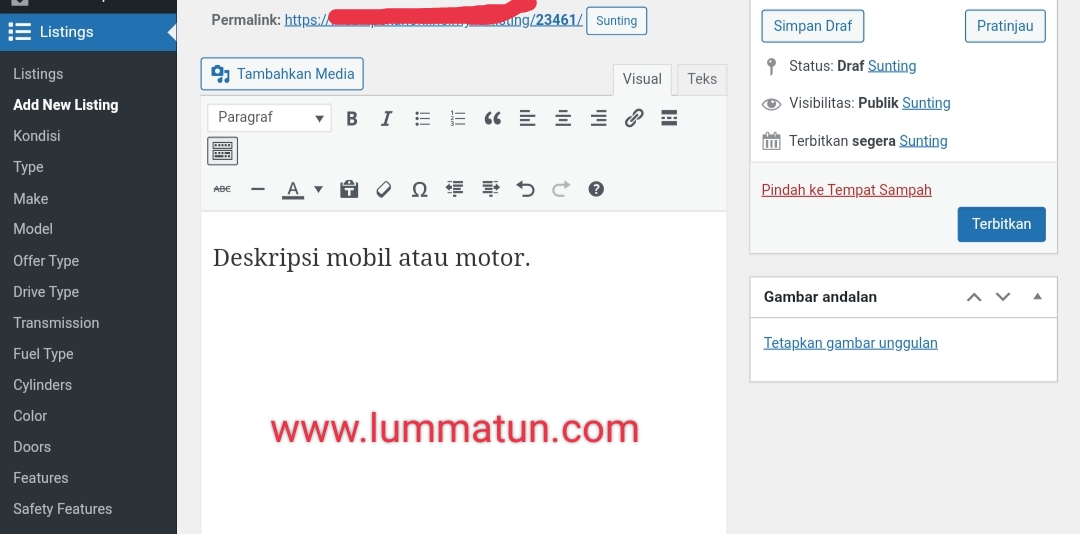This screenshot has height=534, width=1080.
Task: Decrease indent of paragraph
Action: 455,189
